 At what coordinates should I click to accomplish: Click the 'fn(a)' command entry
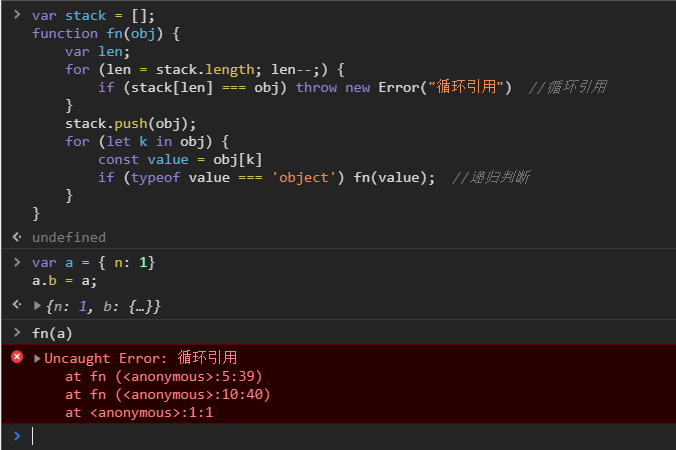tap(52, 332)
